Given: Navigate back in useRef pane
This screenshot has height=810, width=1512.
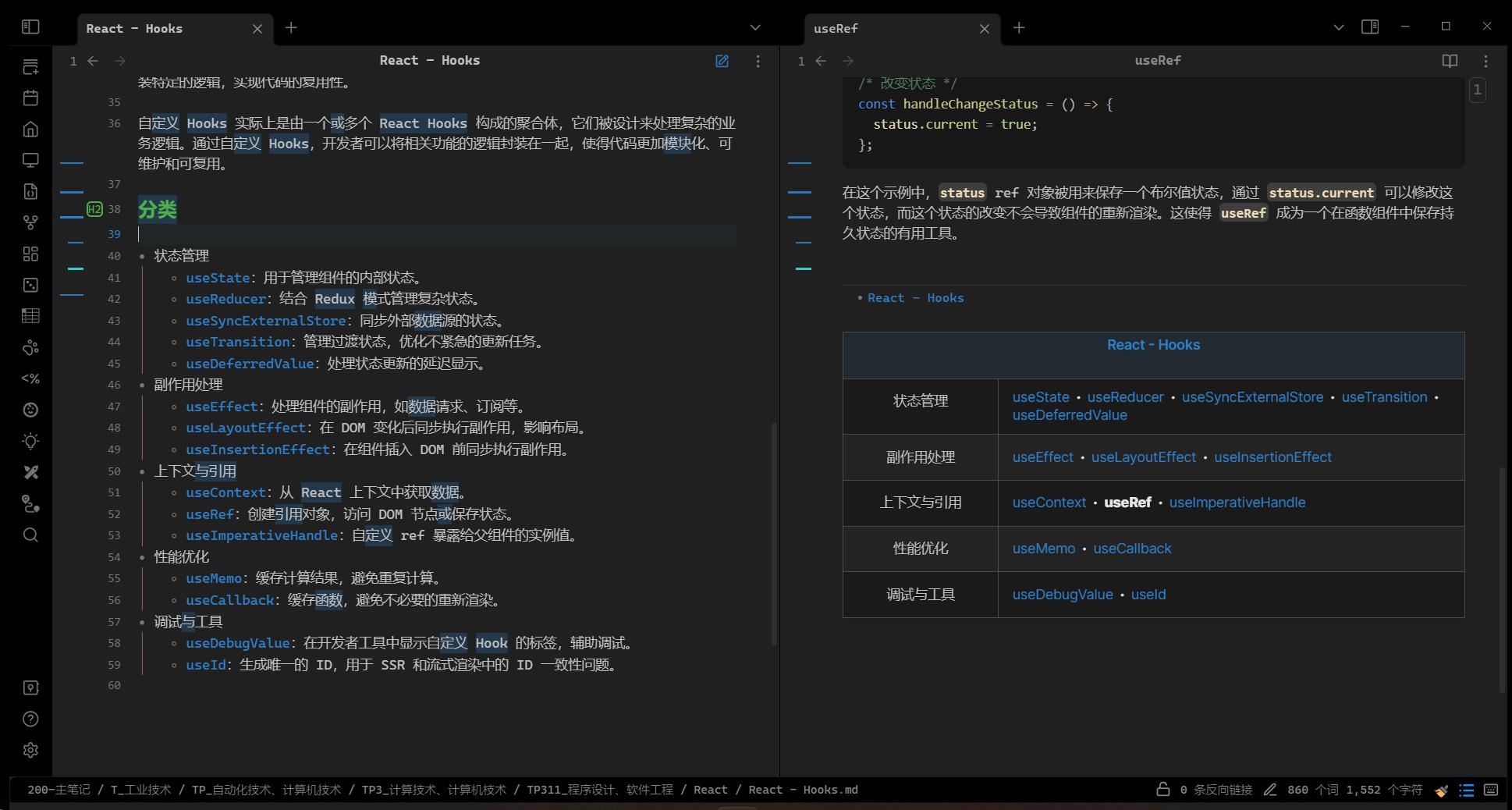Looking at the screenshot, I should pyautogui.click(x=821, y=61).
